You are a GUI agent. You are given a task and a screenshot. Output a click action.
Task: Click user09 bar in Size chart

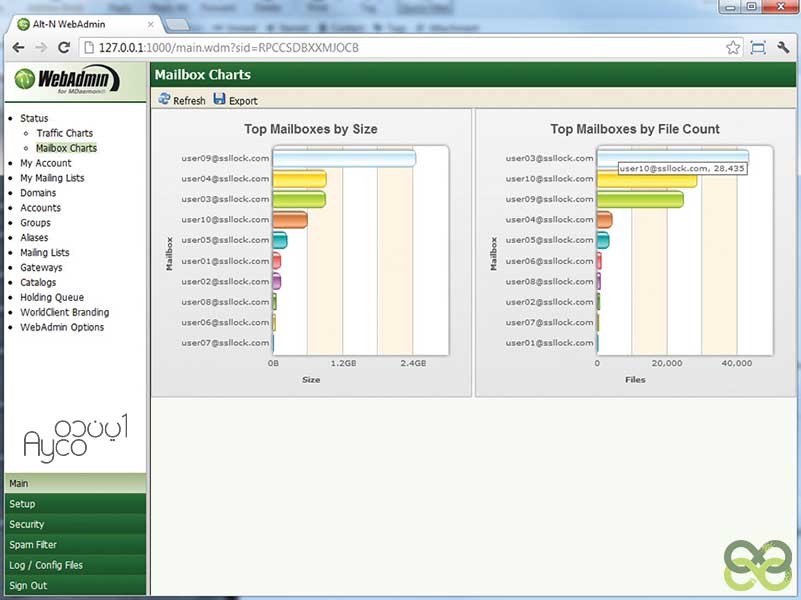coord(343,159)
